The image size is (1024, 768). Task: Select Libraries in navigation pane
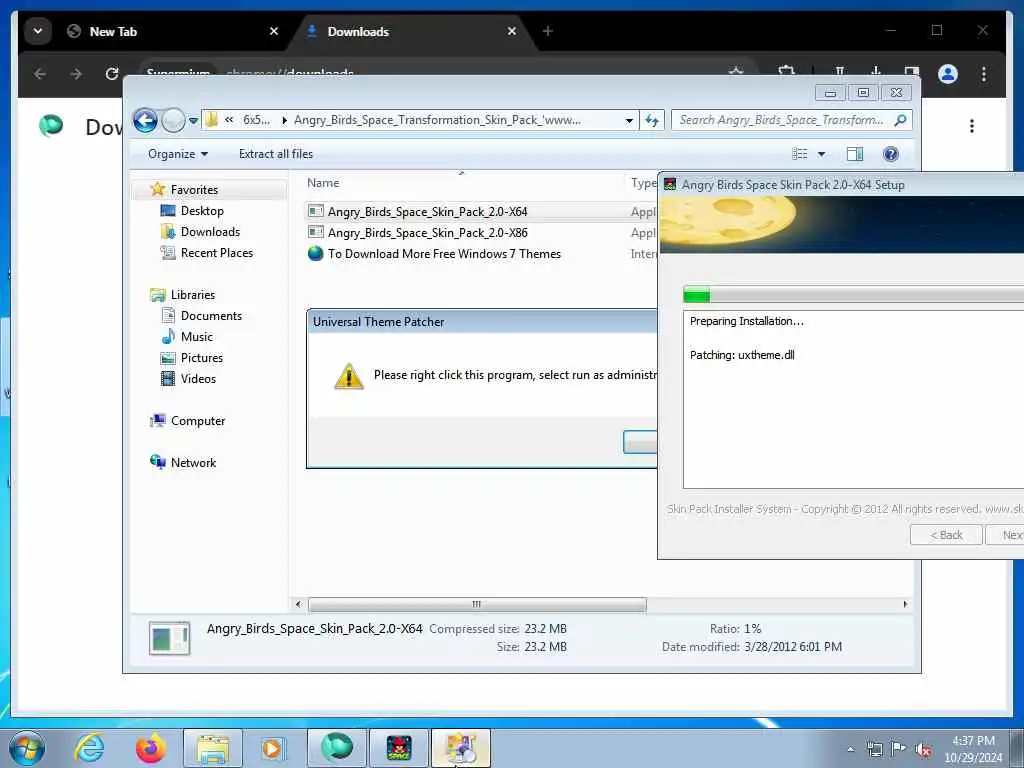point(193,295)
